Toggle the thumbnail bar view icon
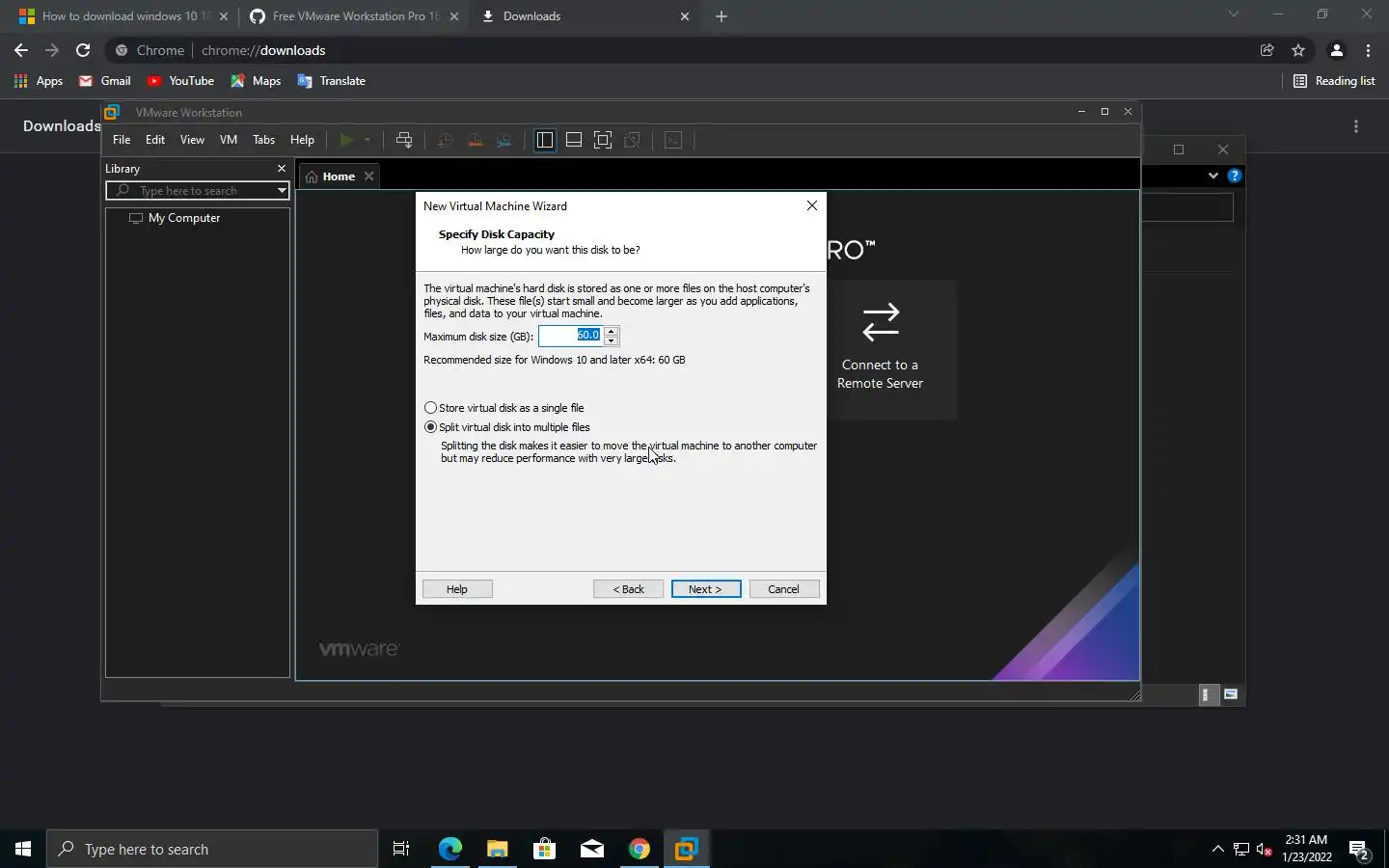 point(574,140)
